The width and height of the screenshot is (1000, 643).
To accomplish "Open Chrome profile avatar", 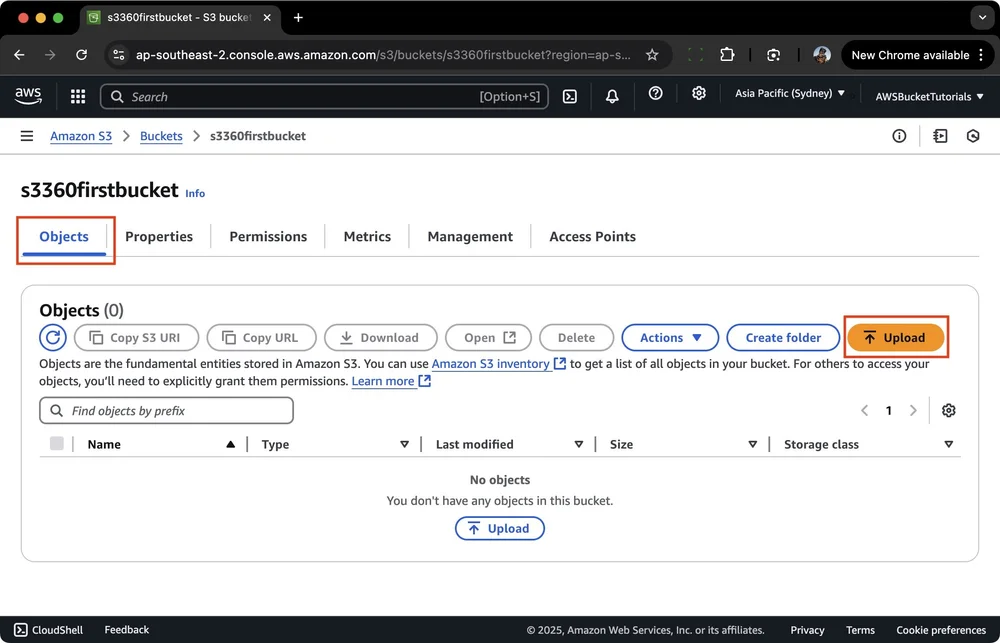I will [x=821, y=55].
